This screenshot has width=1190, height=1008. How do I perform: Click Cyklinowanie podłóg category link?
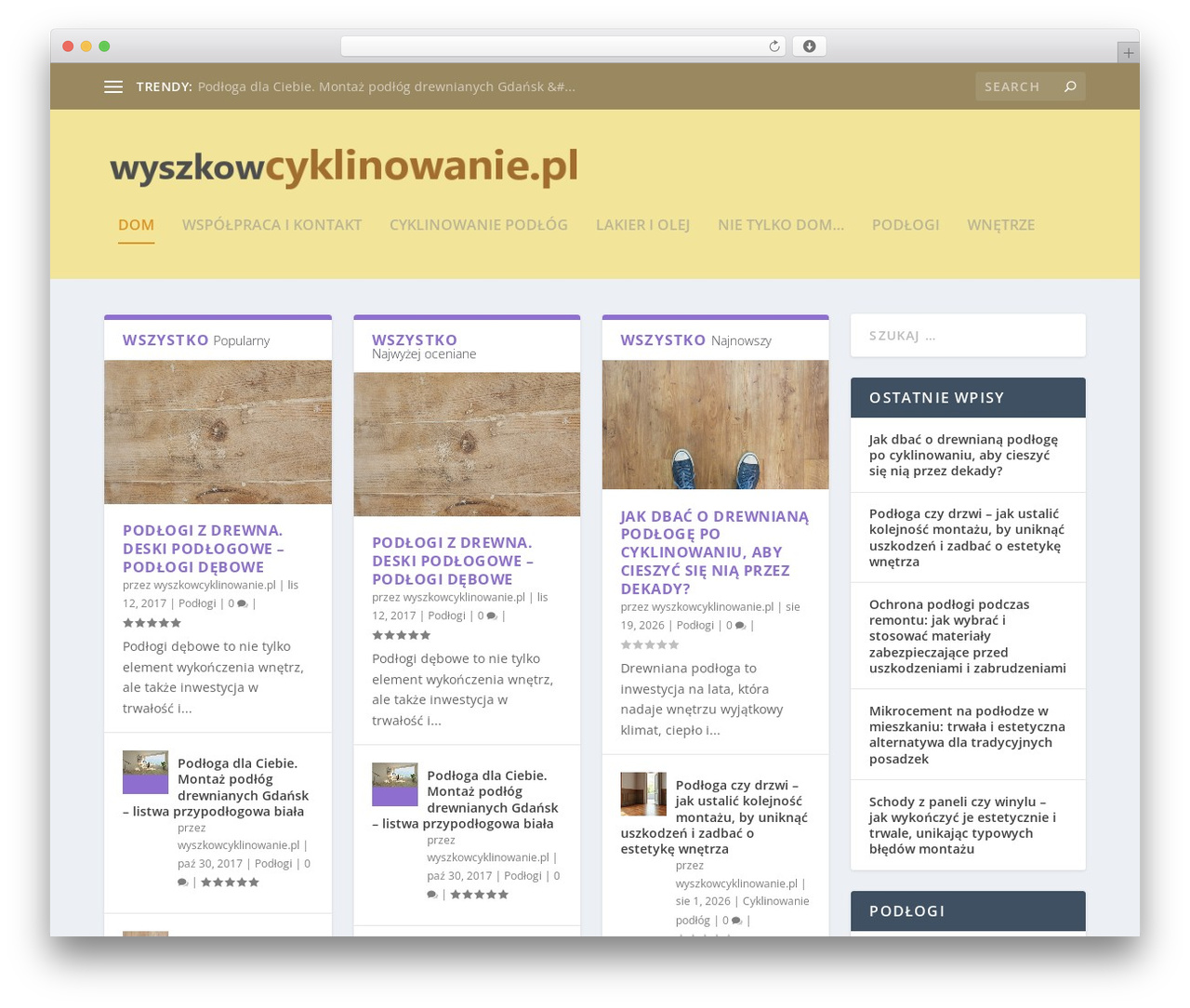pyautogui.click(x=743, y=910)
